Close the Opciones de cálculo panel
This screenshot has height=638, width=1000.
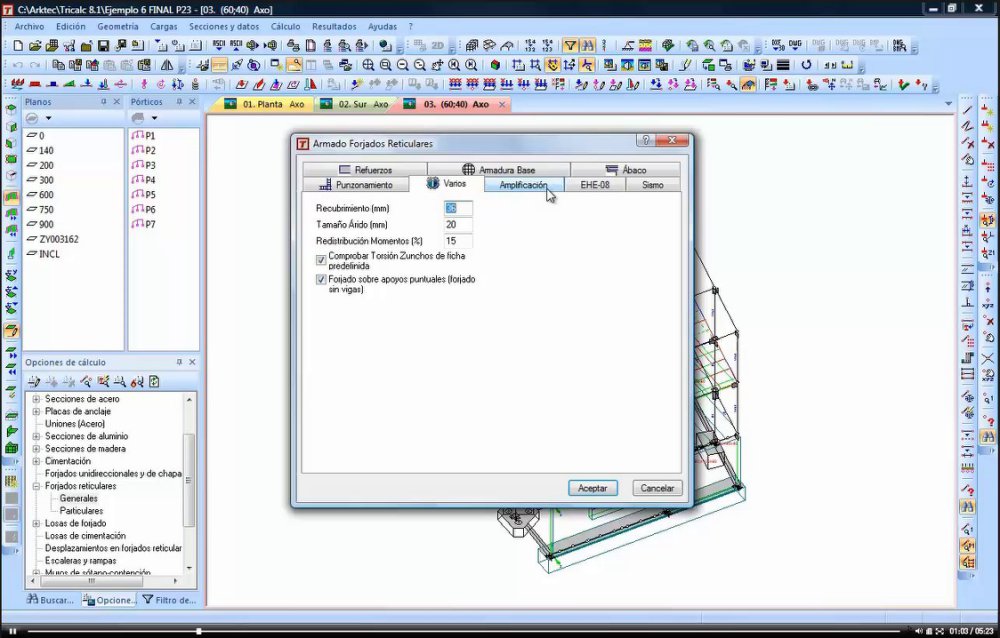192,362
